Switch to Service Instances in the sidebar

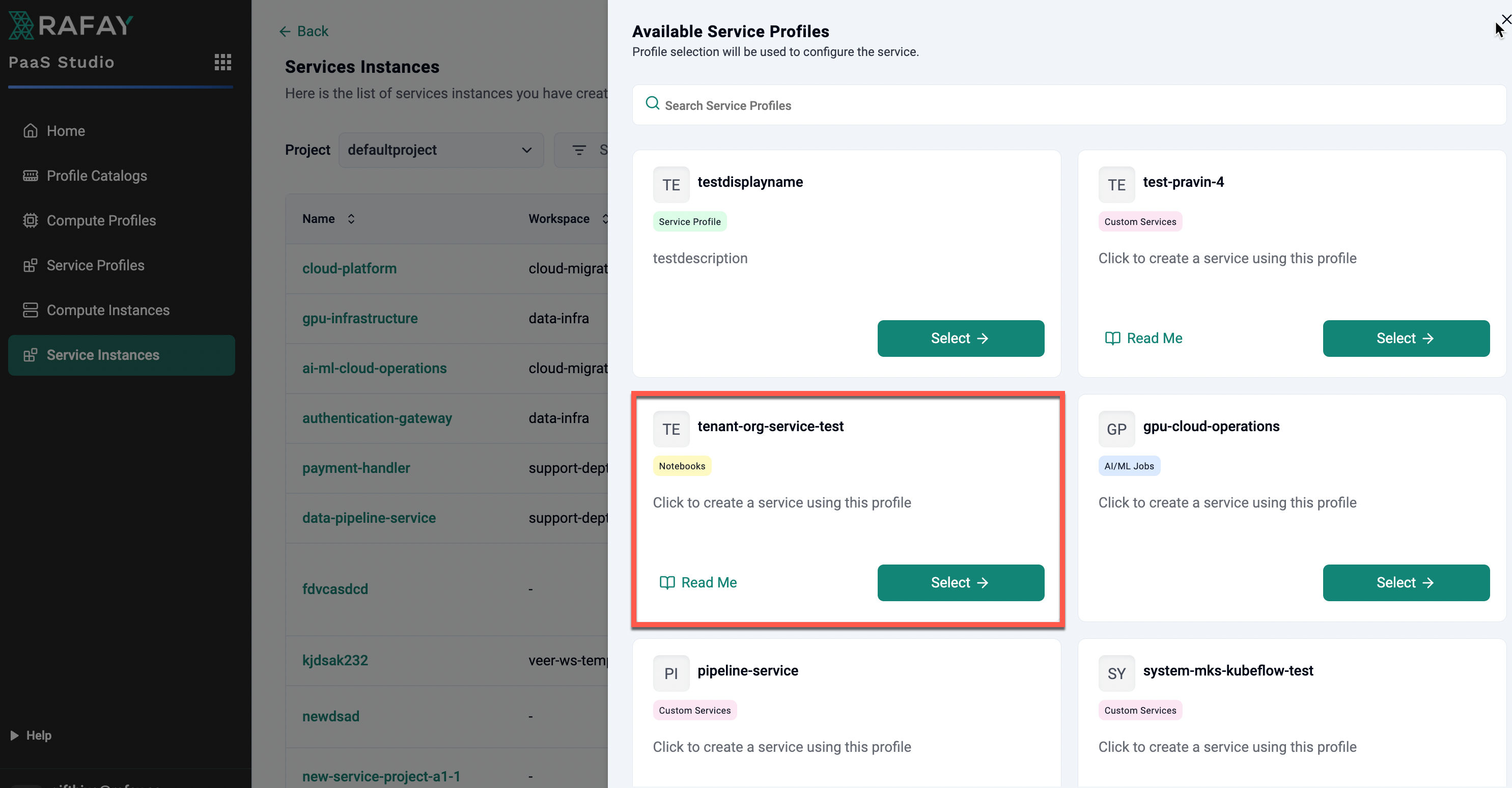click(x=103, y=354)
